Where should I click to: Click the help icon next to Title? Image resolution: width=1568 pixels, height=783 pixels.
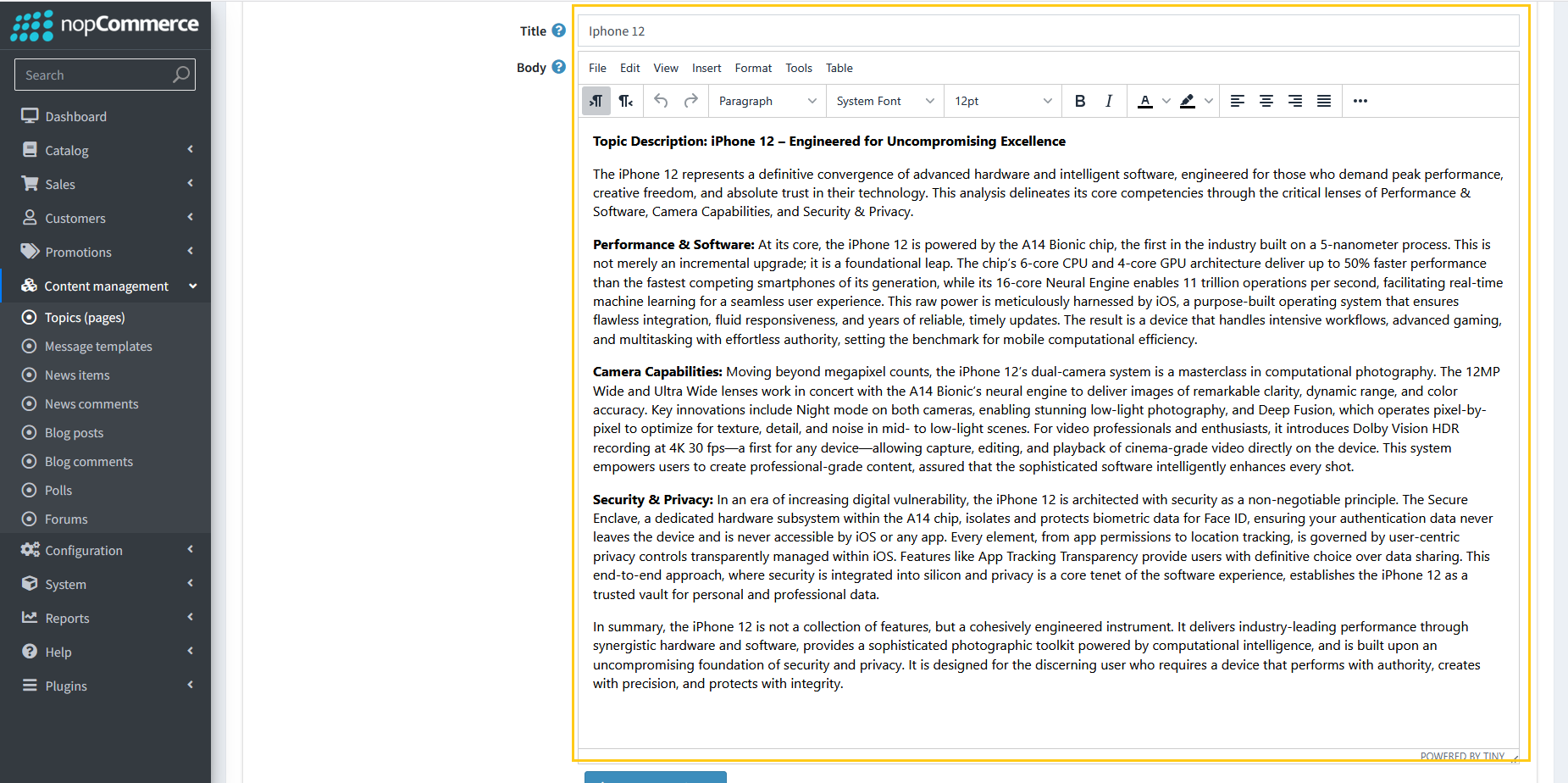(562, 30)
